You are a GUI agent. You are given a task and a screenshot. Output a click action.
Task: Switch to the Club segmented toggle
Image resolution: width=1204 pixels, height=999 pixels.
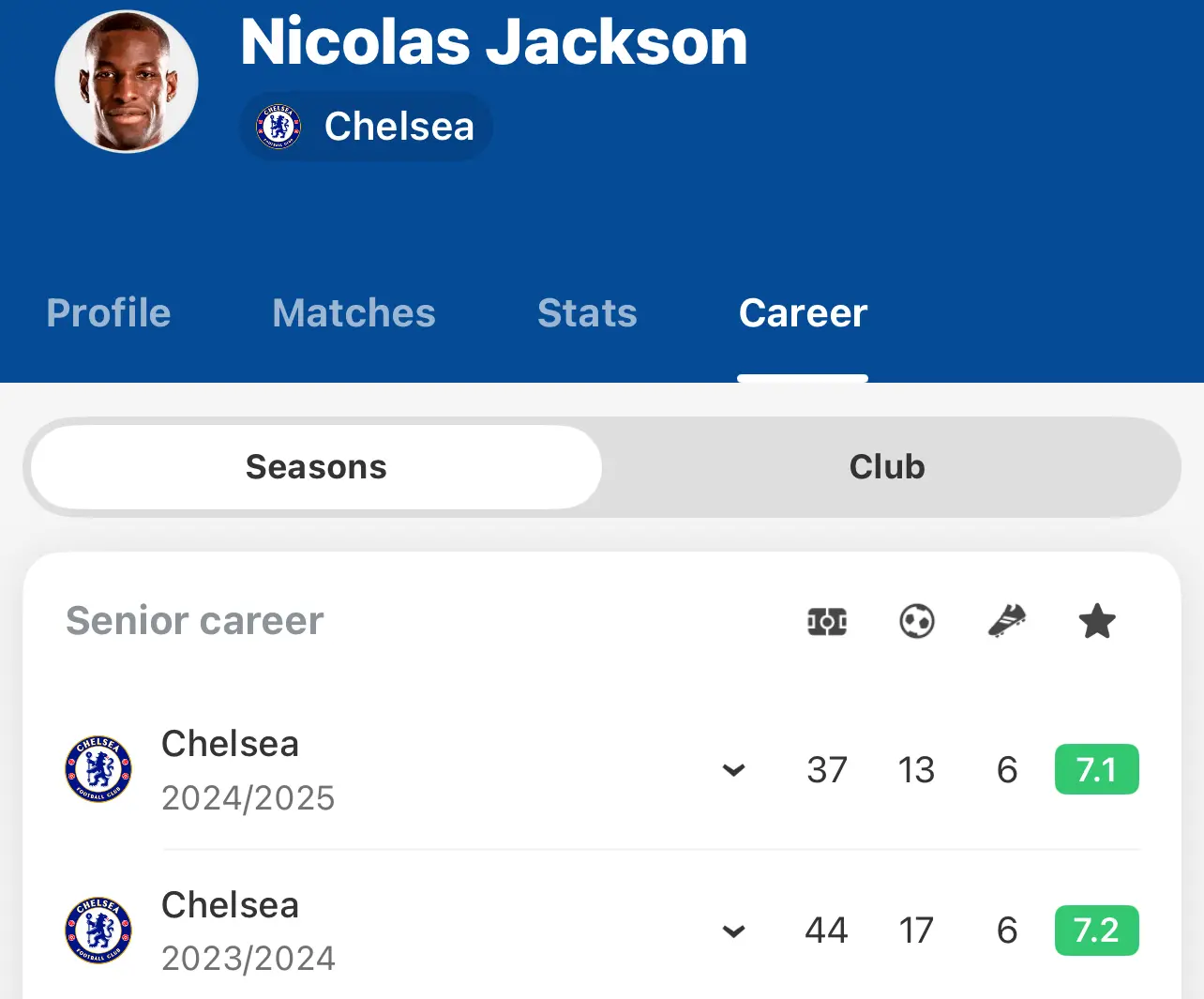click(x=887, y=467)
